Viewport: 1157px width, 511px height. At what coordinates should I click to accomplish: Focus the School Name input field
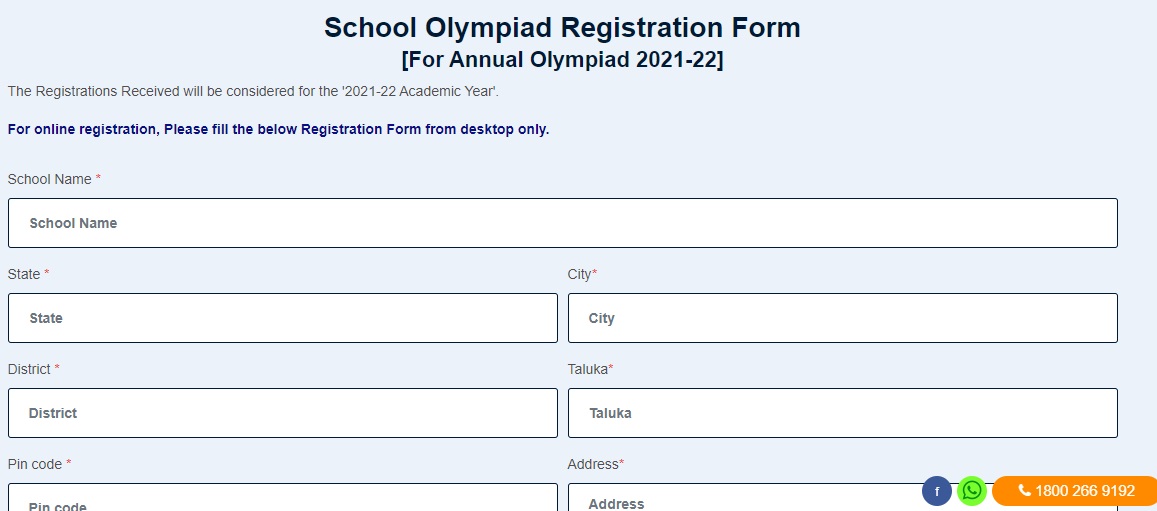pyautogui.click(x=562, y=223)
